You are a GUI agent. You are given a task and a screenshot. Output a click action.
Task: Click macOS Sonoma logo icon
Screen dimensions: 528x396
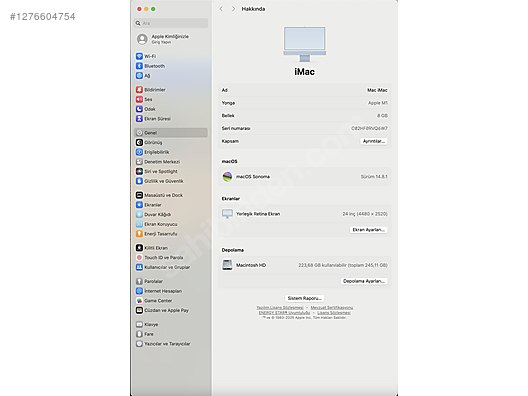227,176
